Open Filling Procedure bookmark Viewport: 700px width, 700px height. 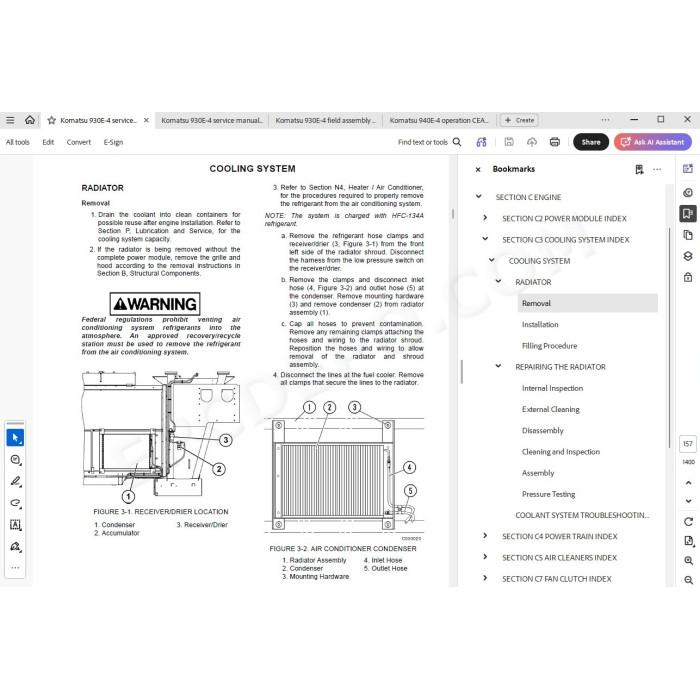(550, 346)
